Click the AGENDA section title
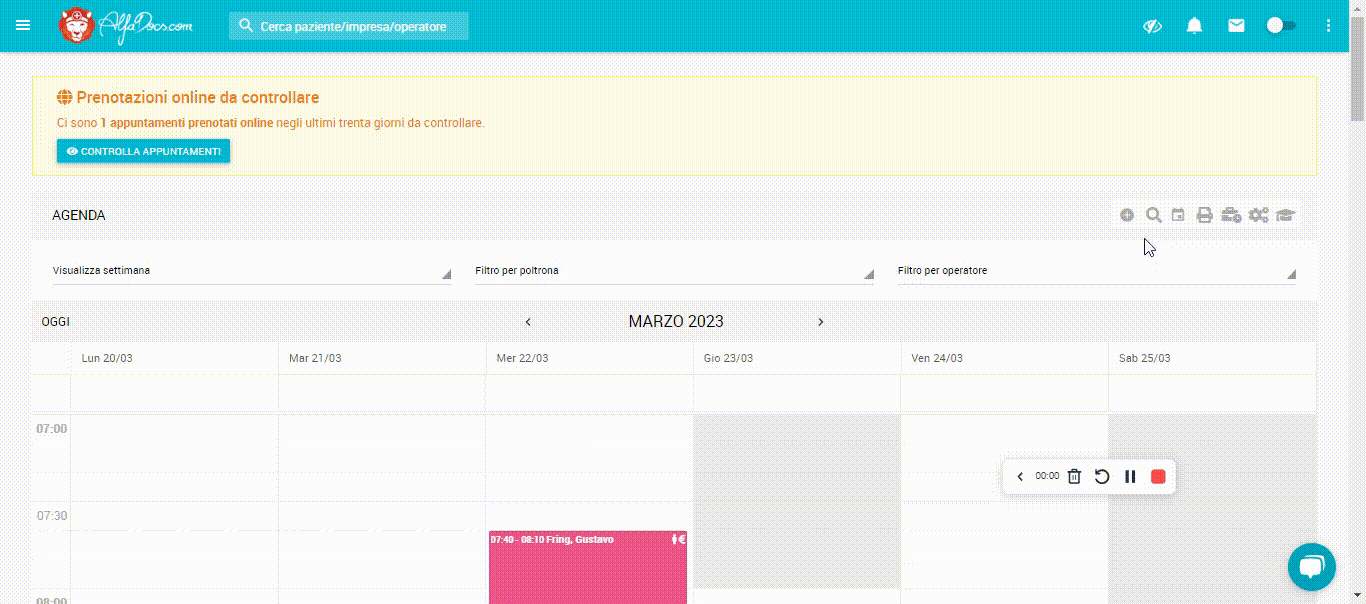Viewport: 1366px width, 604px height. tap(79, 215)
